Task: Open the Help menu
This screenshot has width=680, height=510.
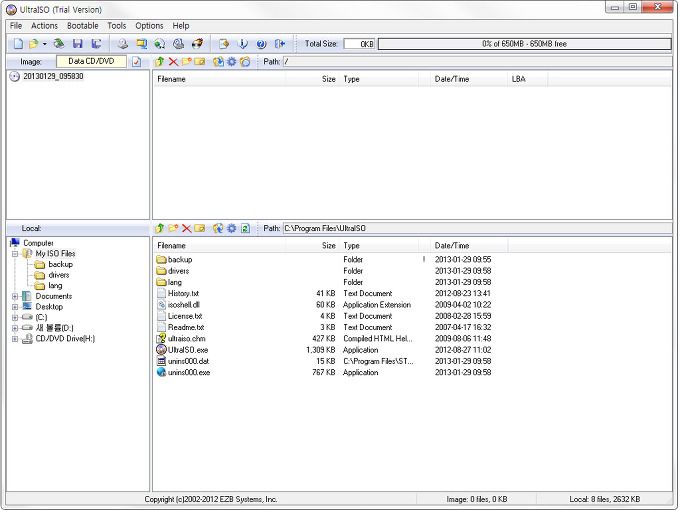Action: (x=180, y=26)
